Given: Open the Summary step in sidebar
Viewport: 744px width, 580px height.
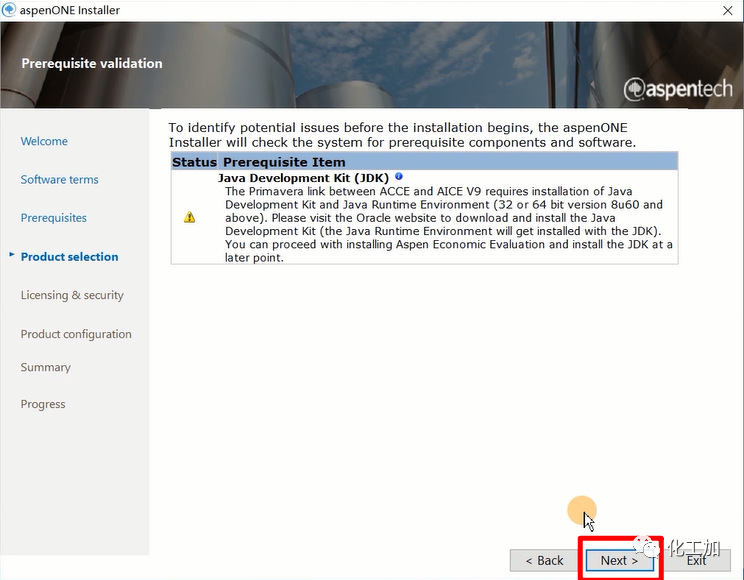Looking at the screenshot, I should click(x=45, y=368).
